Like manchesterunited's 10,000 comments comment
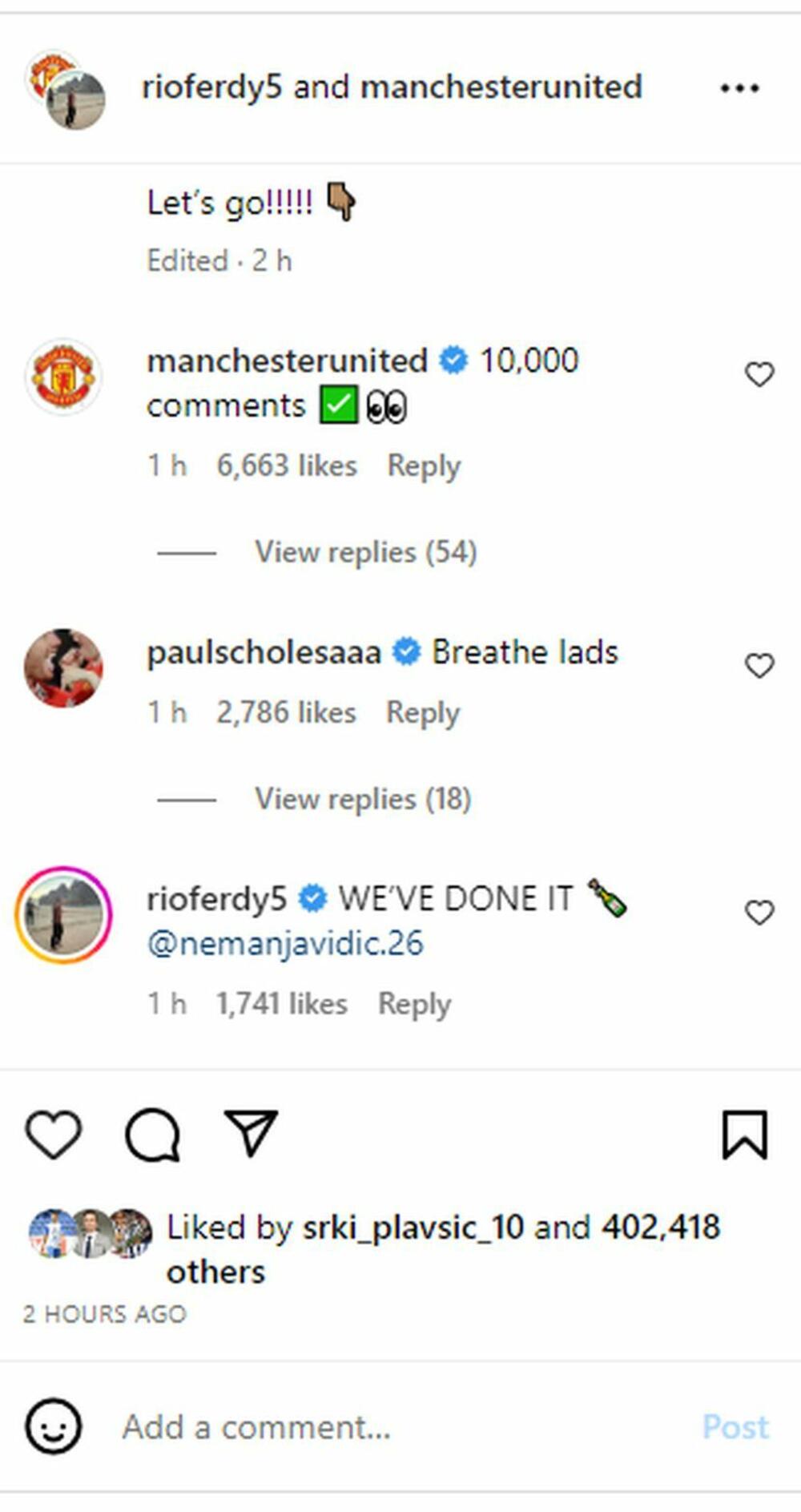 759,374
